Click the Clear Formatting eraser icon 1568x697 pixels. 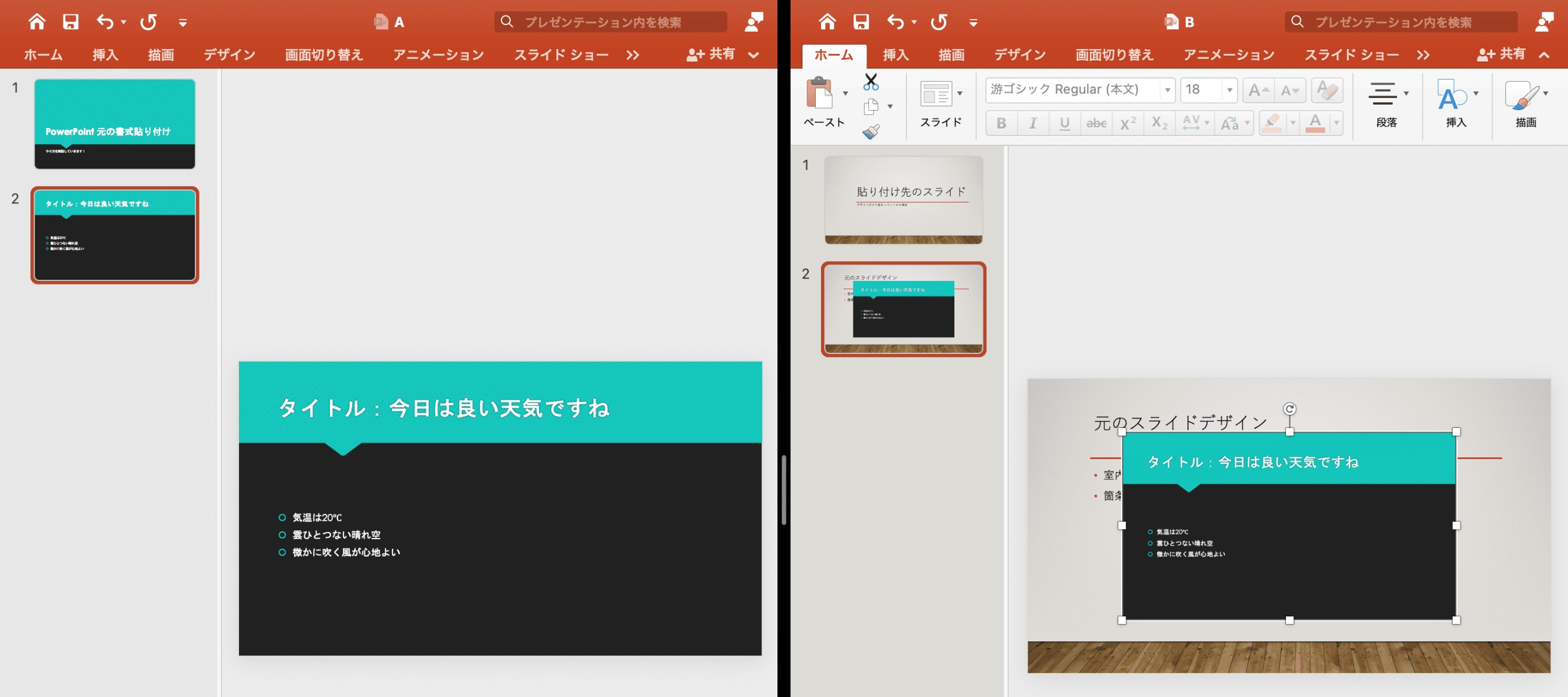(1327, 90)
